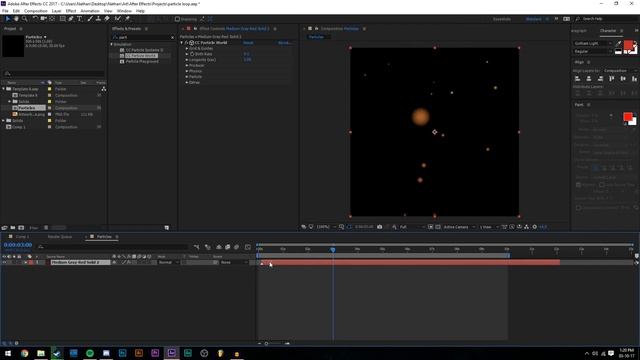This screenshot has height=360, width=640.
Task: Select the Brush tool
Action: pyautogui.click(x=90, y=19)
